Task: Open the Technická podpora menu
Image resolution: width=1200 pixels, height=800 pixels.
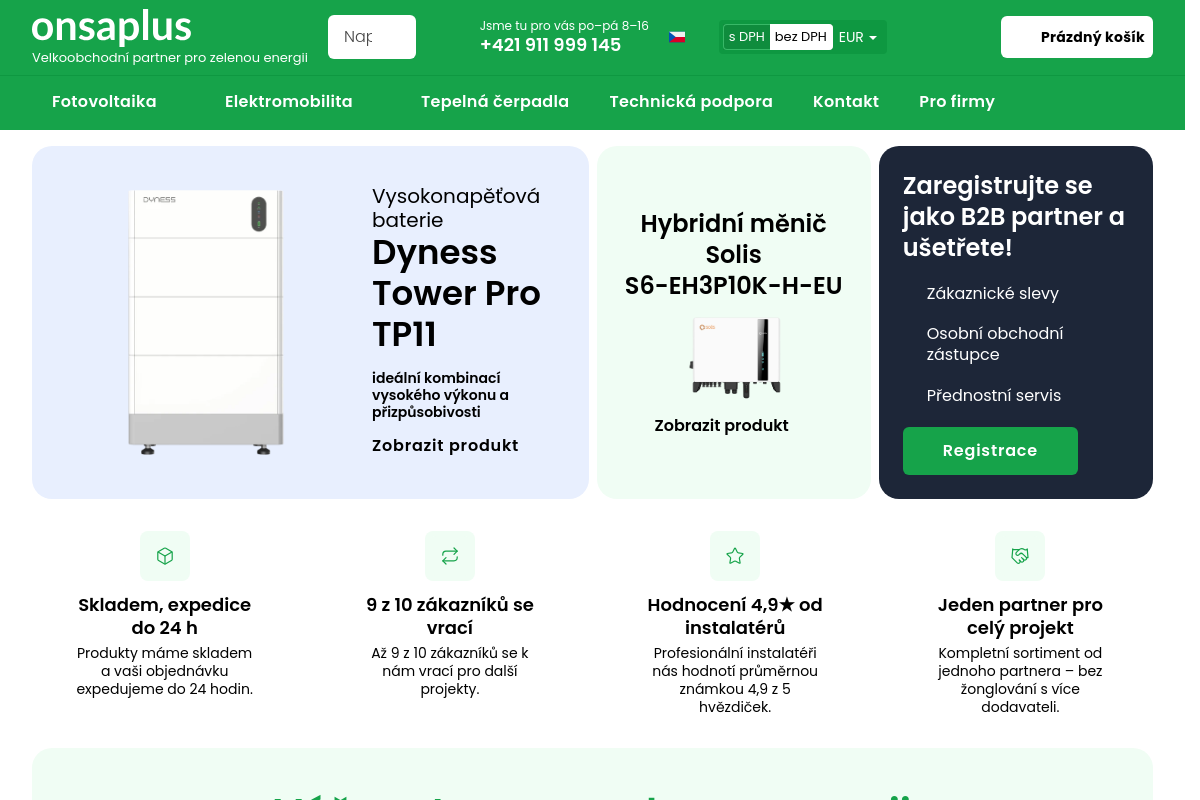Action: (691, 101)
